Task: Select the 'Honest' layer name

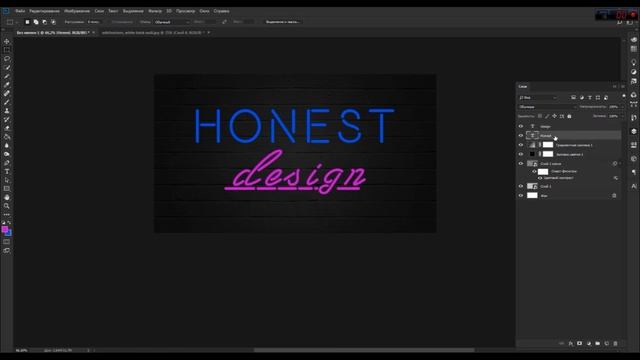Action: (546, 136)
